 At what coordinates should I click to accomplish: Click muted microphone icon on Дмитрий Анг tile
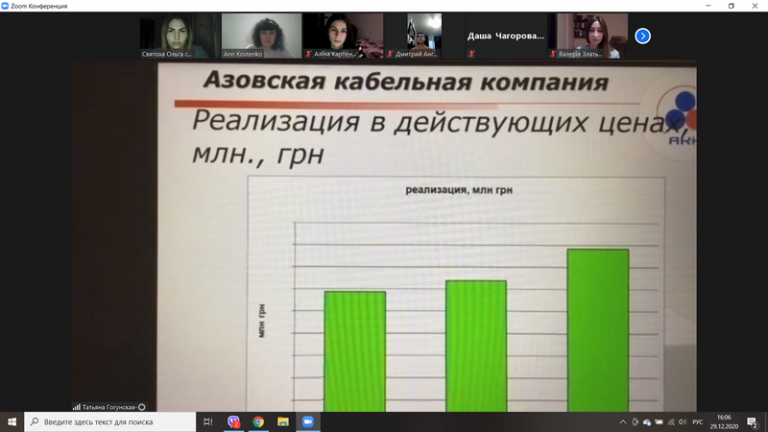390,54
